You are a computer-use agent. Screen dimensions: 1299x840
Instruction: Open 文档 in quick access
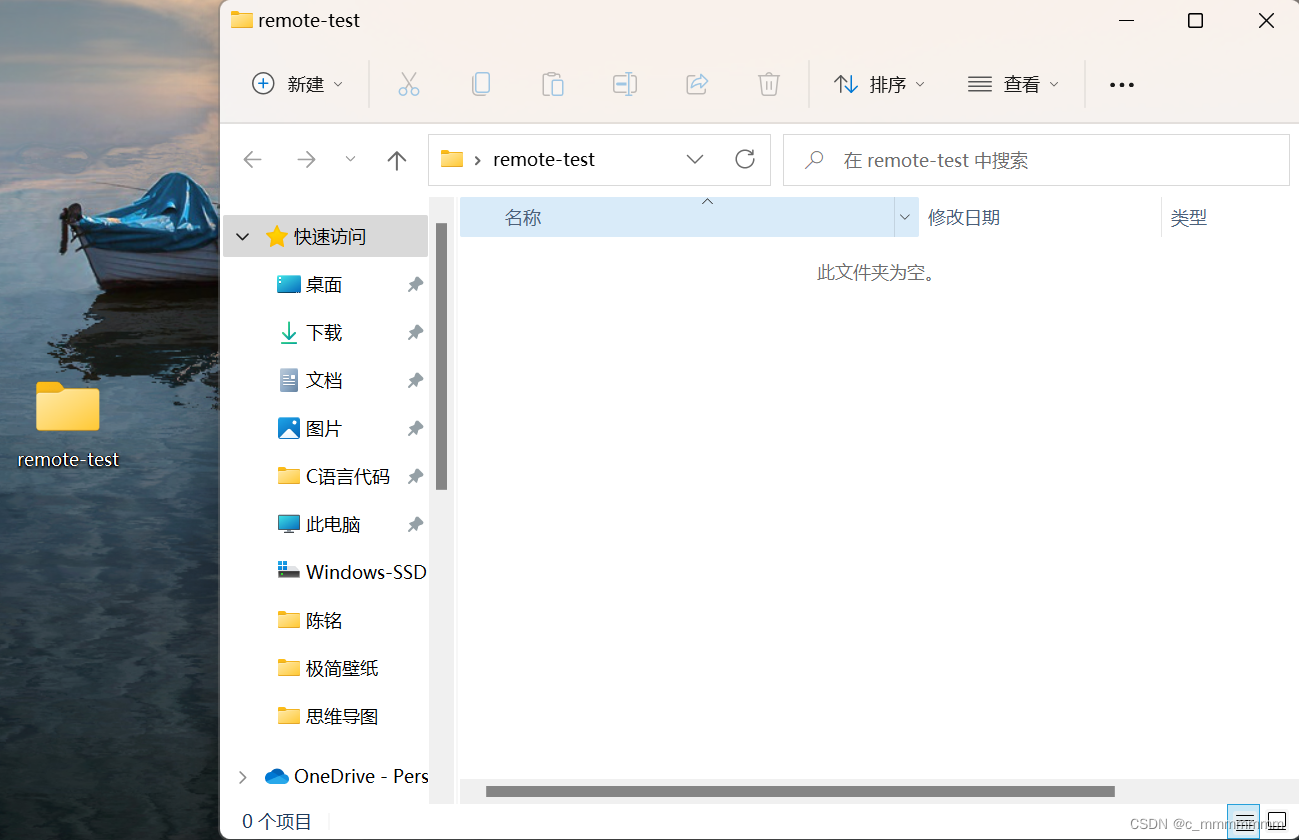tap(324, 381)
